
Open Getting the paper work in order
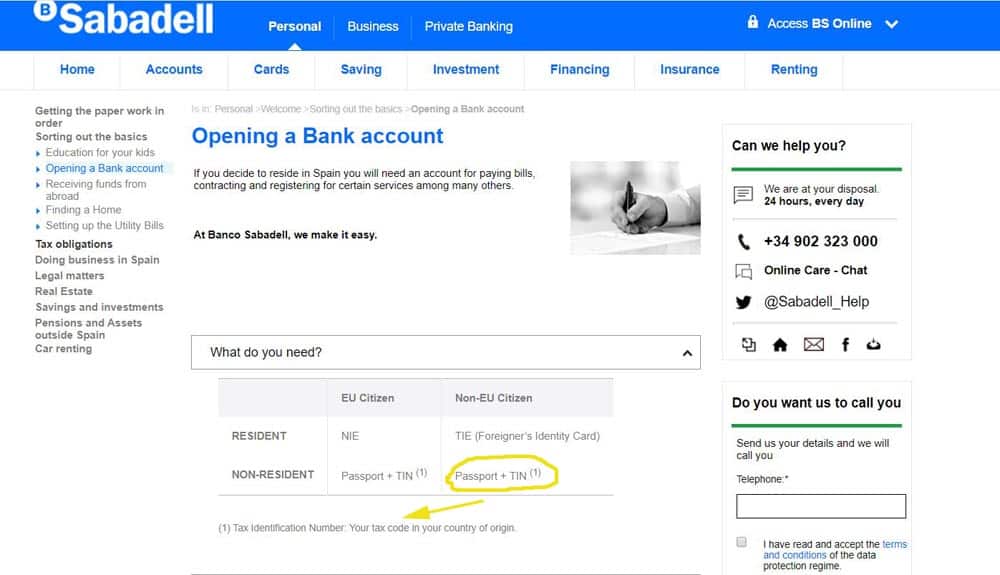tap(99, 117)
